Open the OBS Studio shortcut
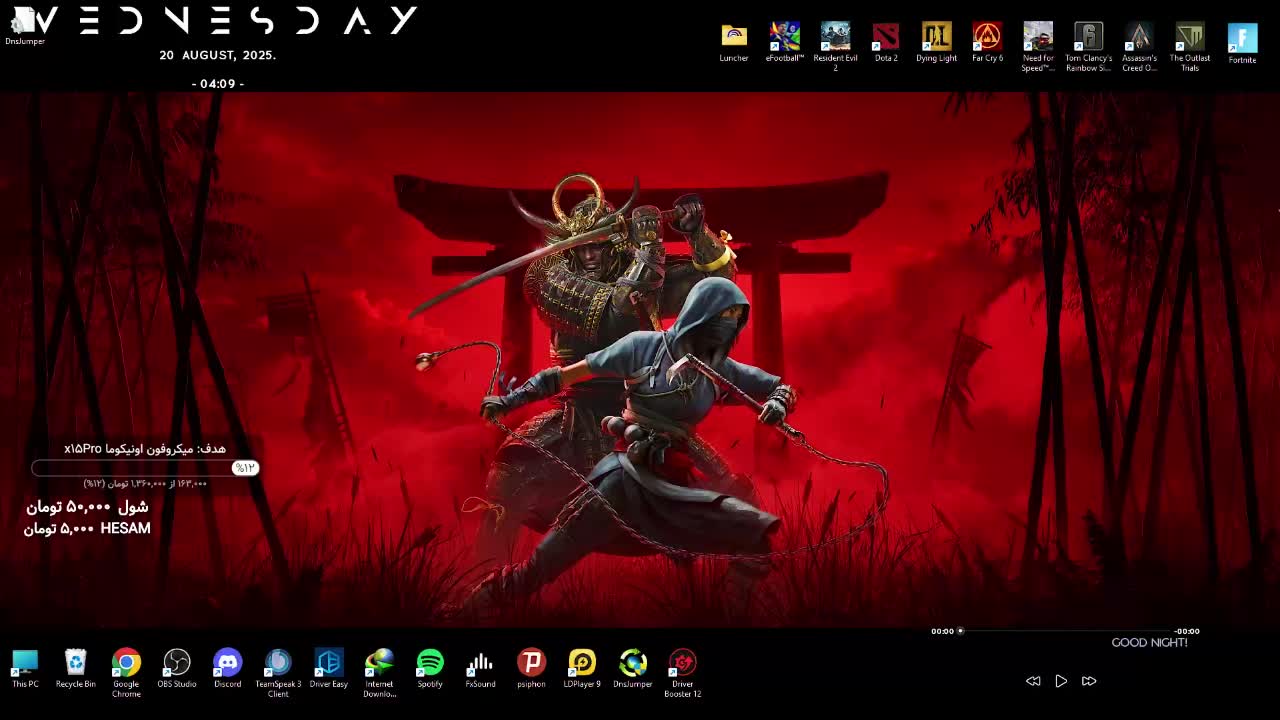1280x720 pixels. pyautogui.click(x=177, y=668)
